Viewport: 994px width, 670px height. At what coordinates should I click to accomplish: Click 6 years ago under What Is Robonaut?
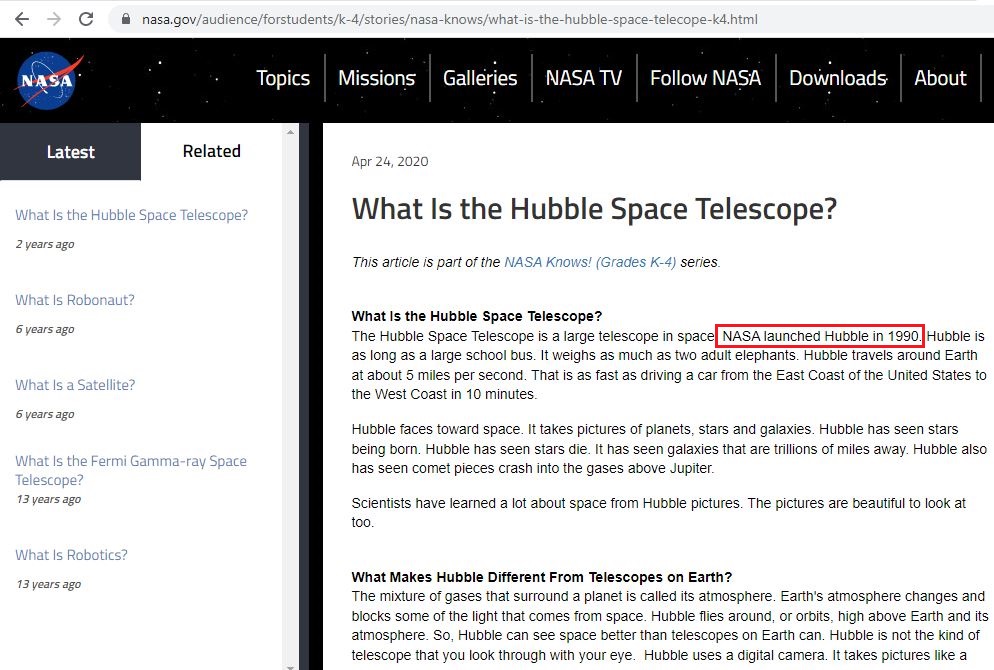tap(44, 329)
